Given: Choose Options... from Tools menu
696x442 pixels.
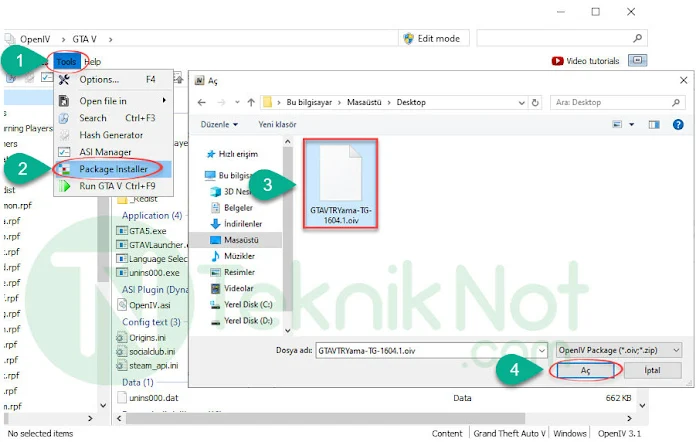Looking at the screenshot, I should [113, 80].
